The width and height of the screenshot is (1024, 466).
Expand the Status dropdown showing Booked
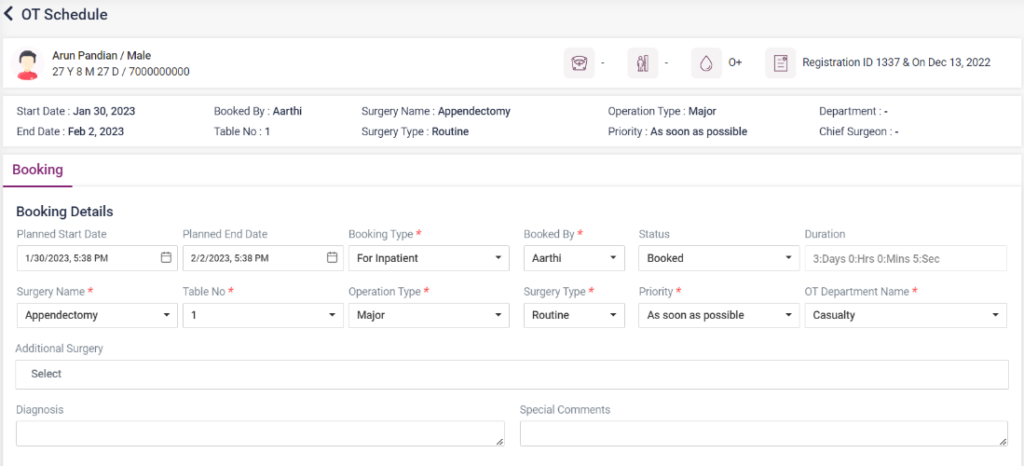(717, 258)
